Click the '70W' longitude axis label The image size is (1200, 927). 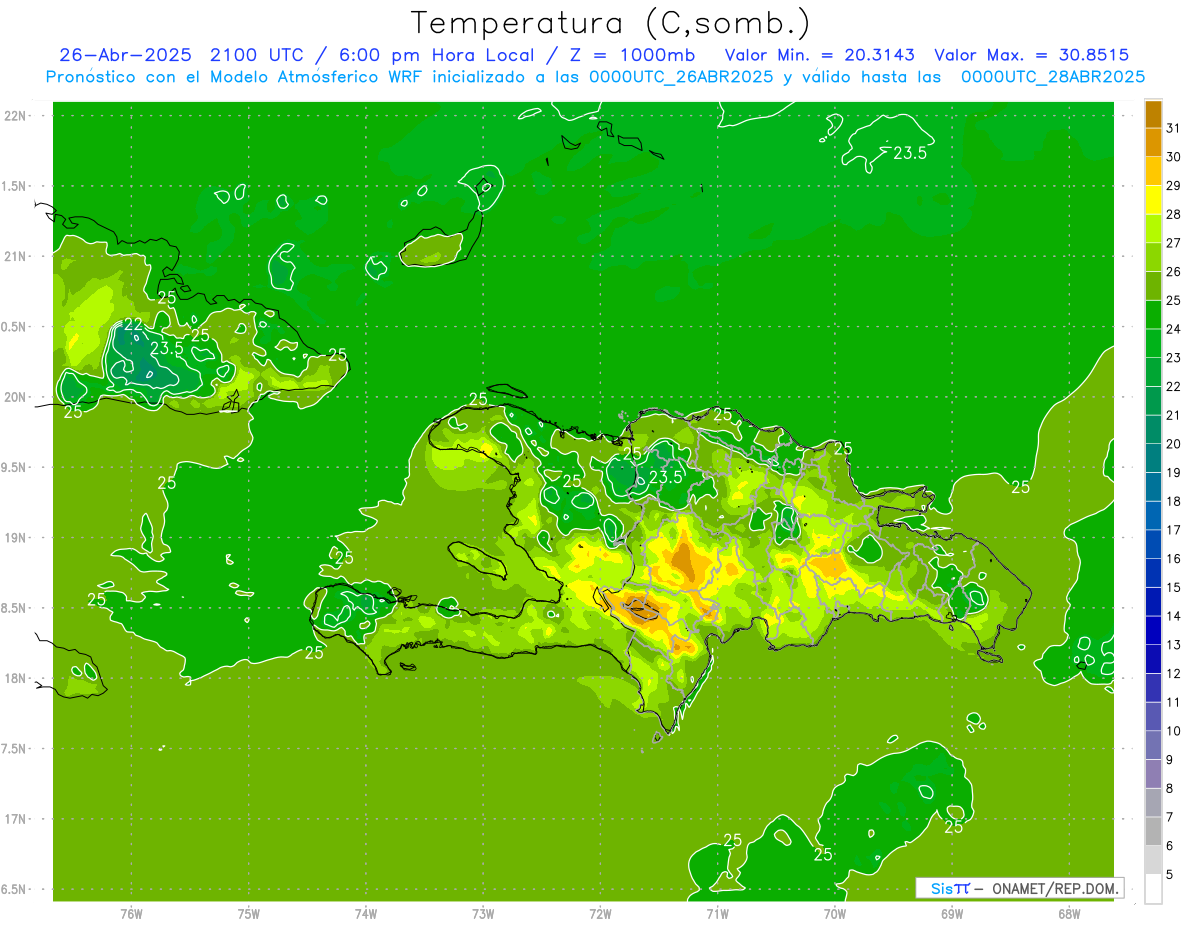(835, 914)
